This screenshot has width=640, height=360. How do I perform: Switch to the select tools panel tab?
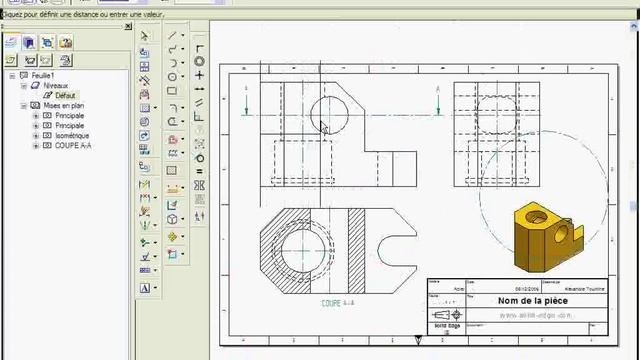coord(47,42)
